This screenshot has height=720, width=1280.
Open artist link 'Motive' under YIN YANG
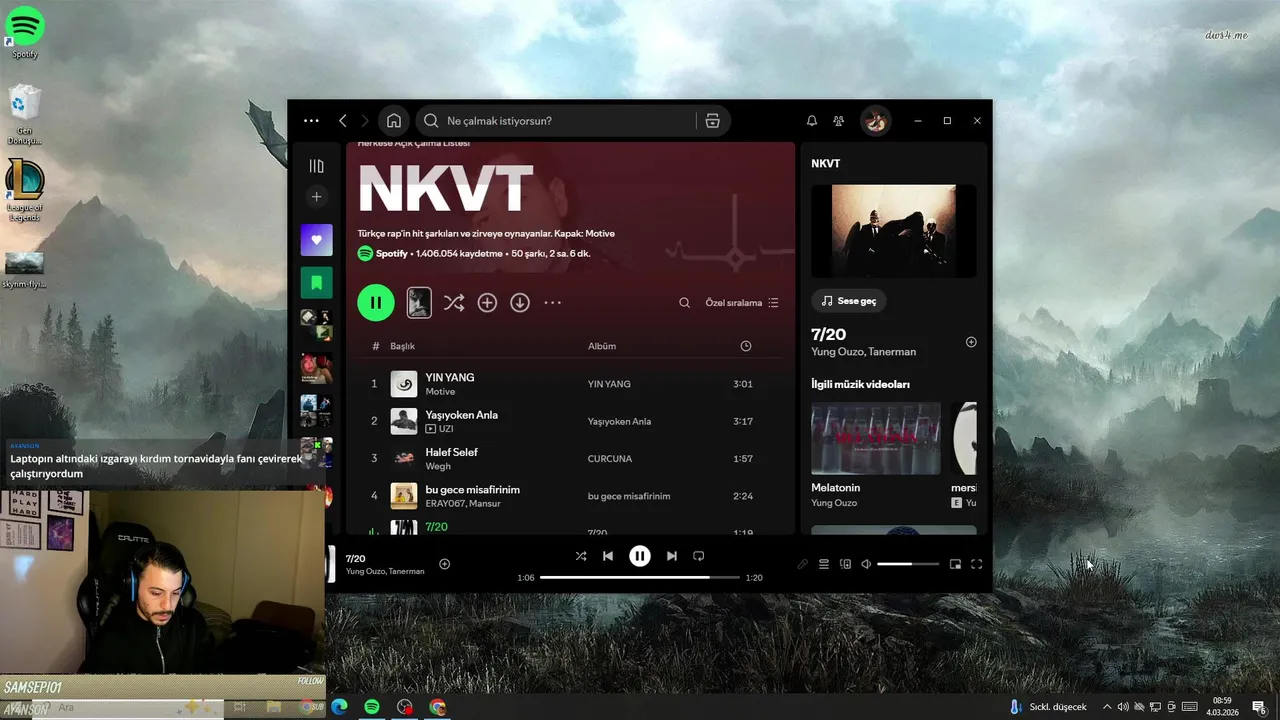[x=440, y=392]
